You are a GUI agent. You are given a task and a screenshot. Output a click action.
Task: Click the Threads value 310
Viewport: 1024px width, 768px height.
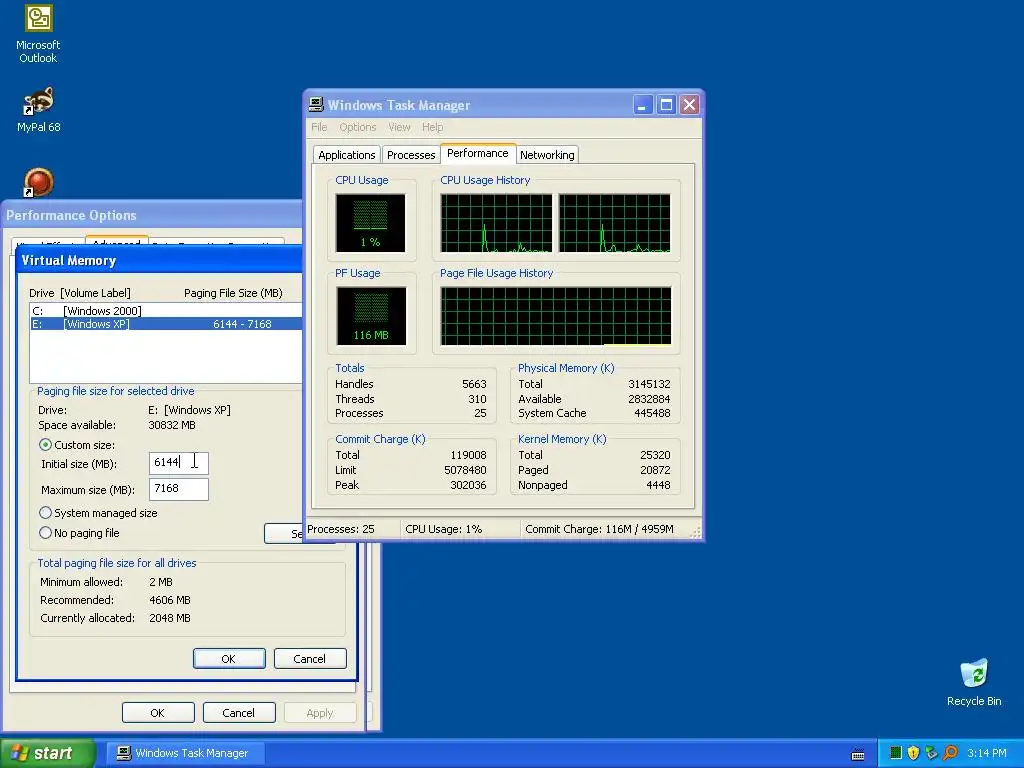coord(477,399)
